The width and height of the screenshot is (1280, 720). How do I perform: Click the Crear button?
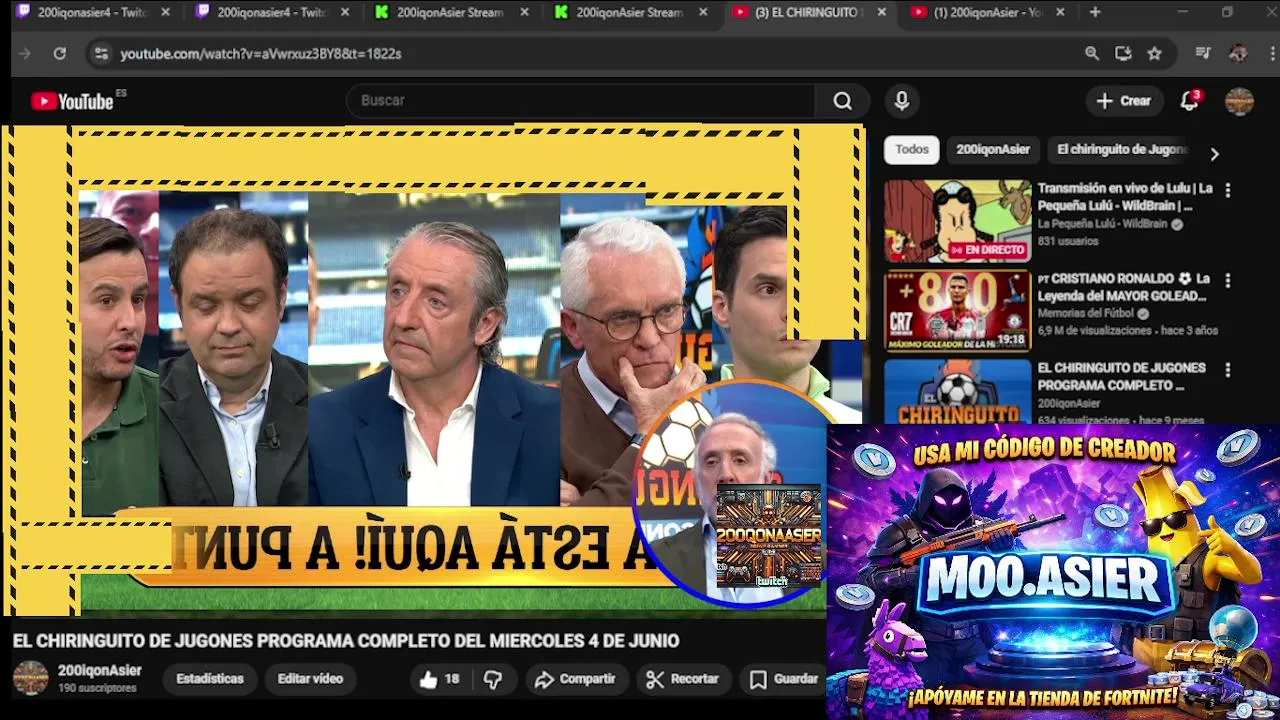(x=1124, y=101)
